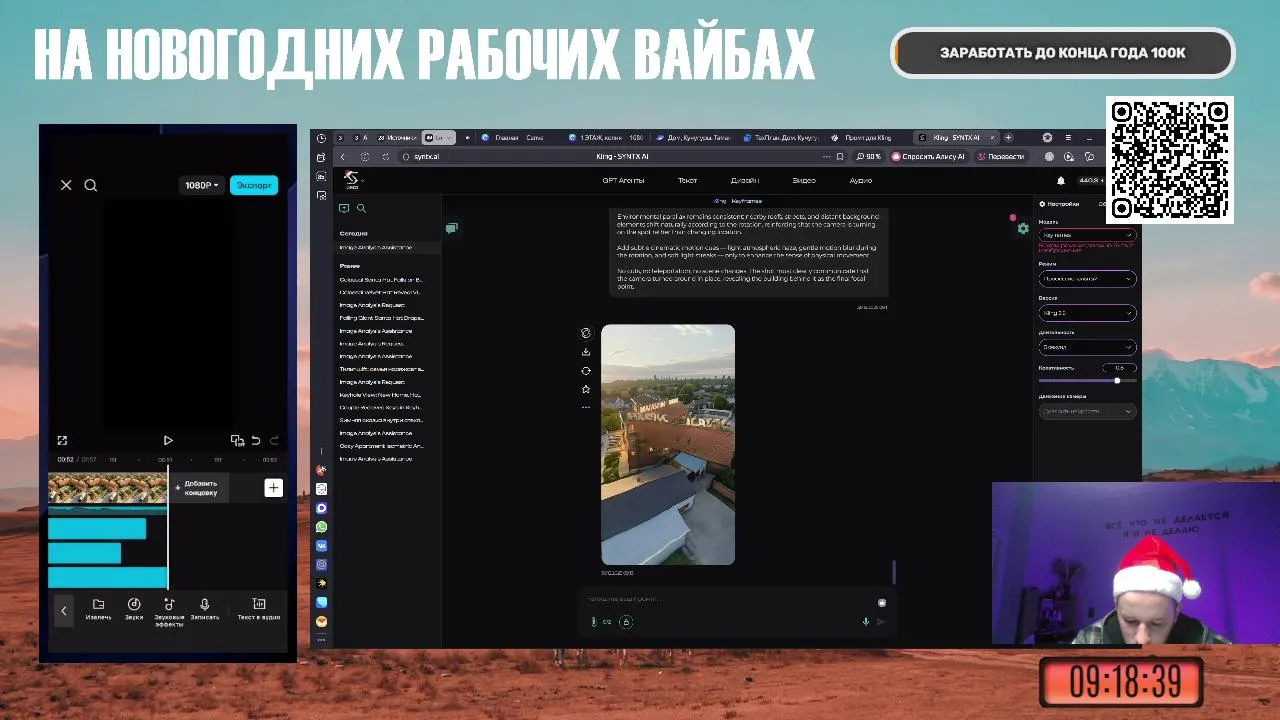Screen dimensions: 1280x720
Task: Expand the SYNTX logo dropdown
Action: (353, 181)
